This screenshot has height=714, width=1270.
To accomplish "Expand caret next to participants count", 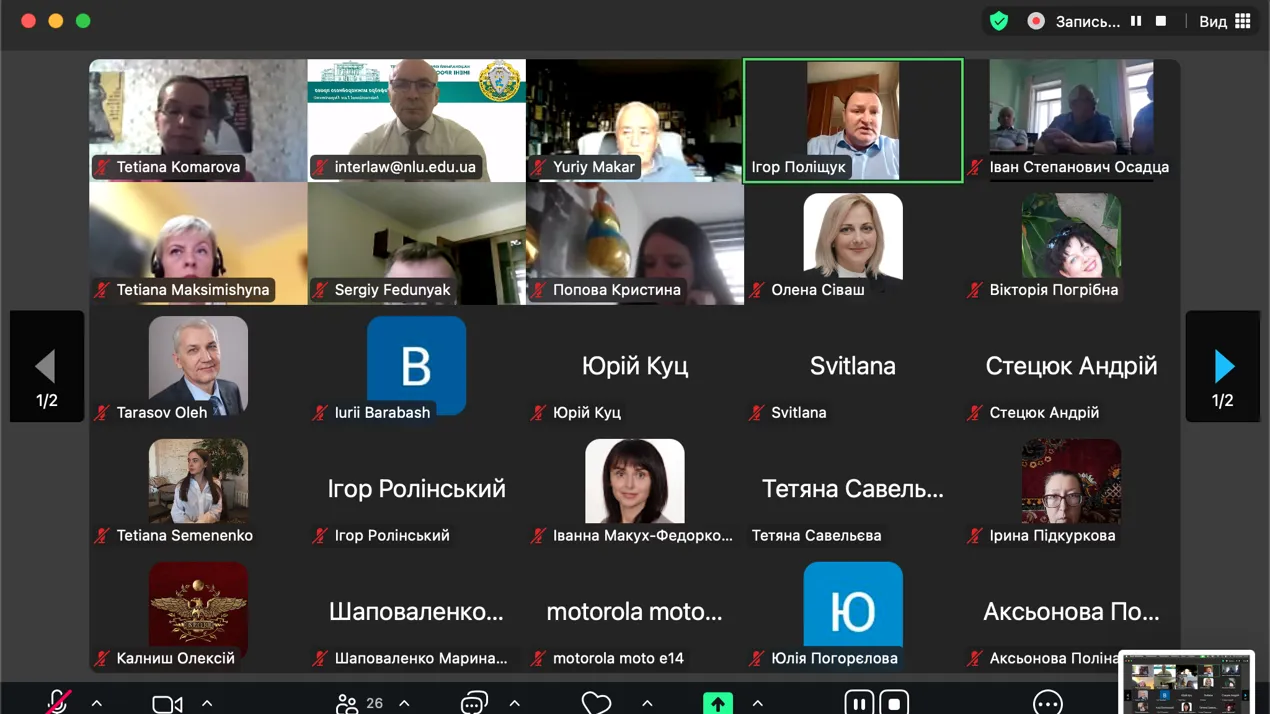I will tap(404, 703).
